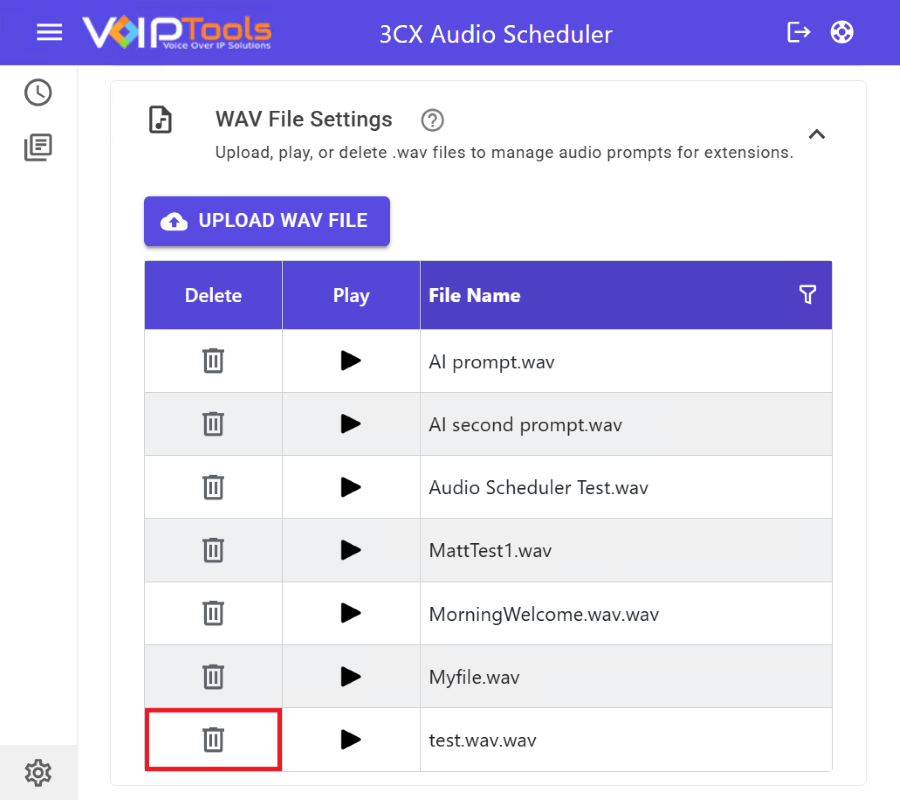Open the File Name column filter

[808, 294]
